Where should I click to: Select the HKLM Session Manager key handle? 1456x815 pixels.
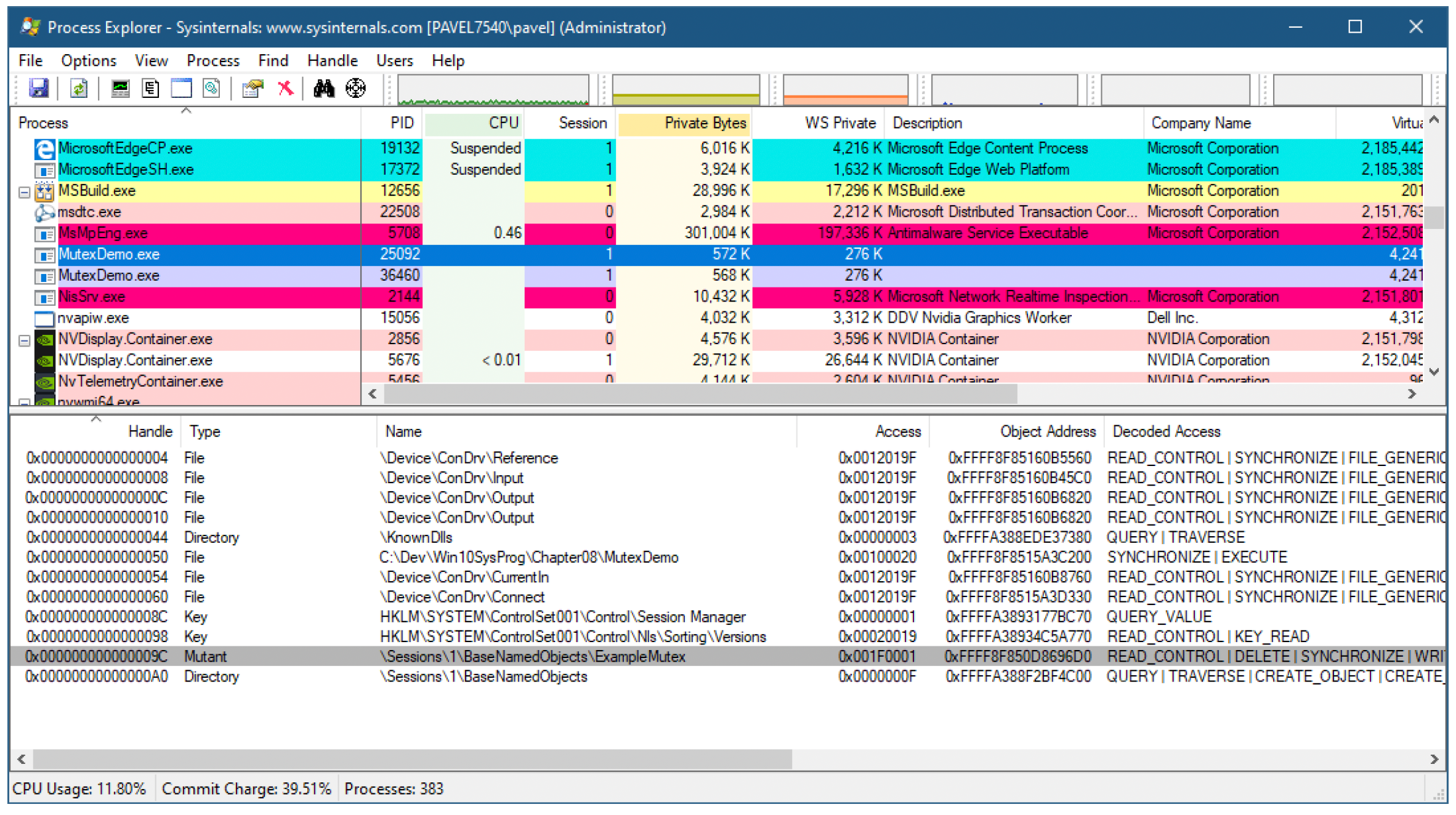563,617
